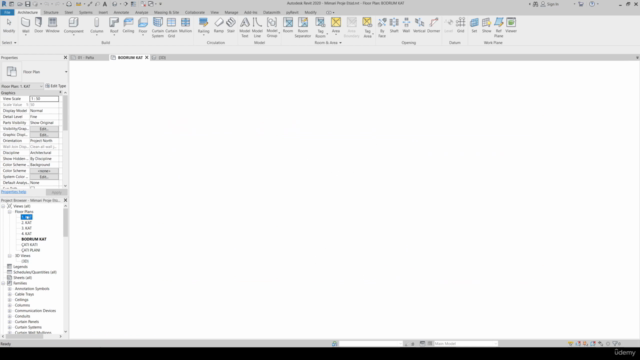Expand the Cable Trays family node
This screenshot has width=640, height=360.
pos(10,294)
